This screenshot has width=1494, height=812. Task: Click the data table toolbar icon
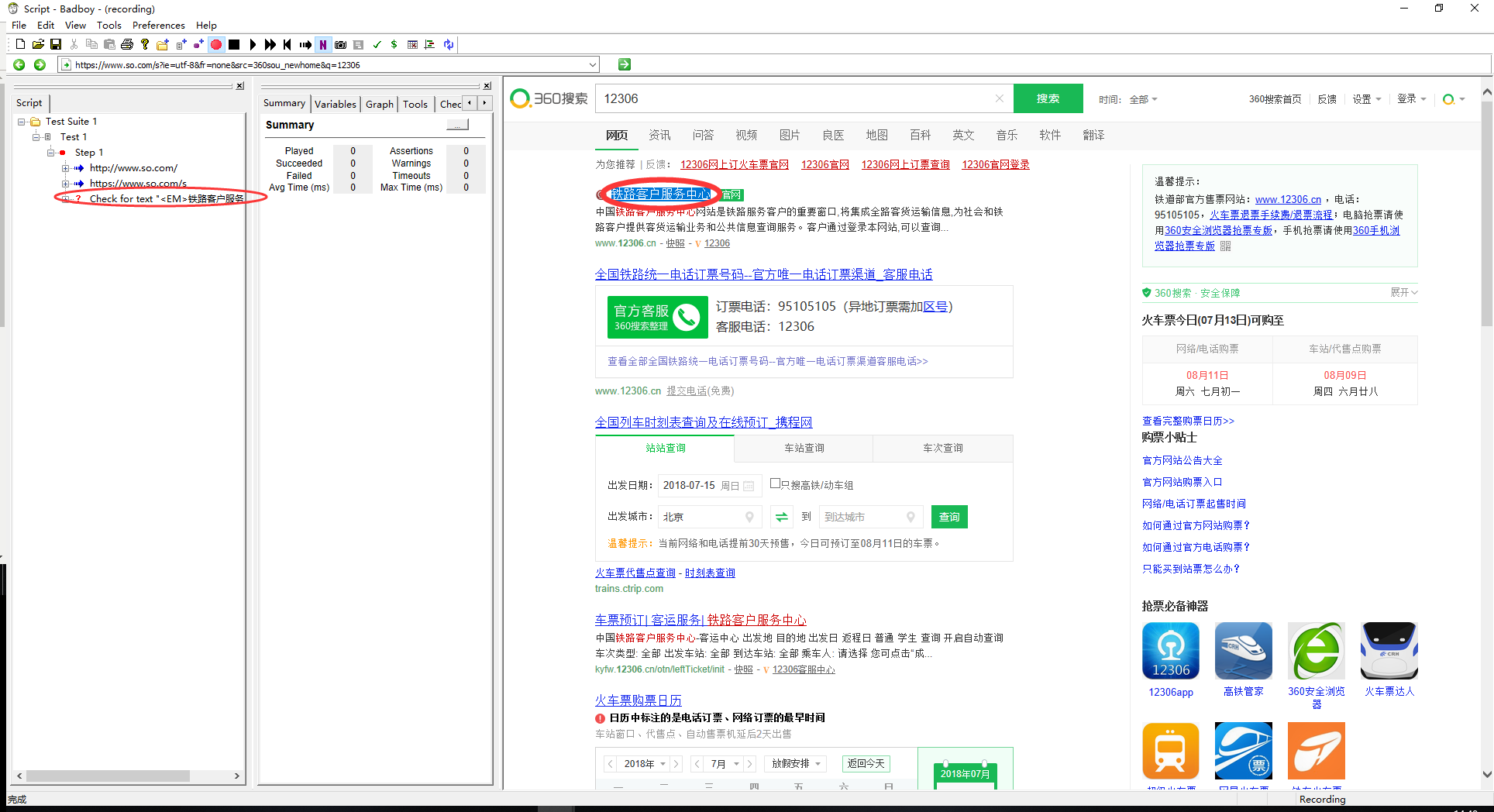pos(412,44)
